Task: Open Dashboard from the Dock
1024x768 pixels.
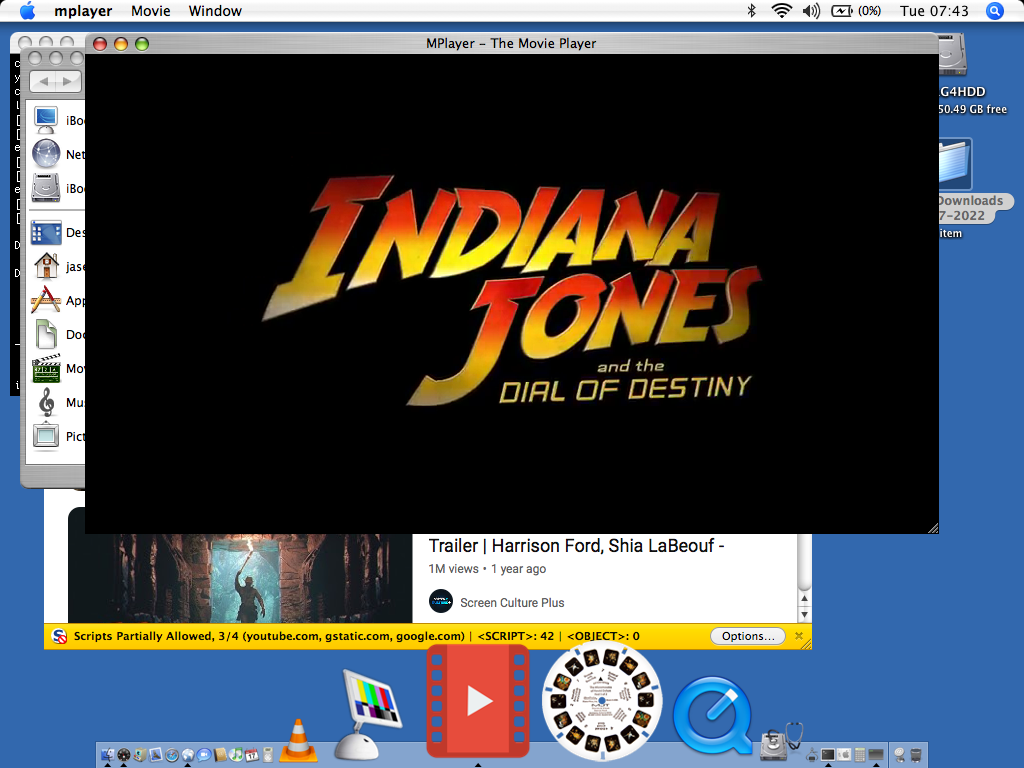Action: click(x=124, y=755)
